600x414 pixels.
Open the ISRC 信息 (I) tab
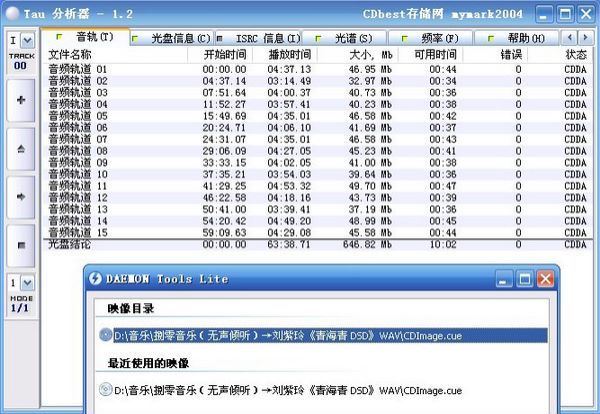click(258, 38)
